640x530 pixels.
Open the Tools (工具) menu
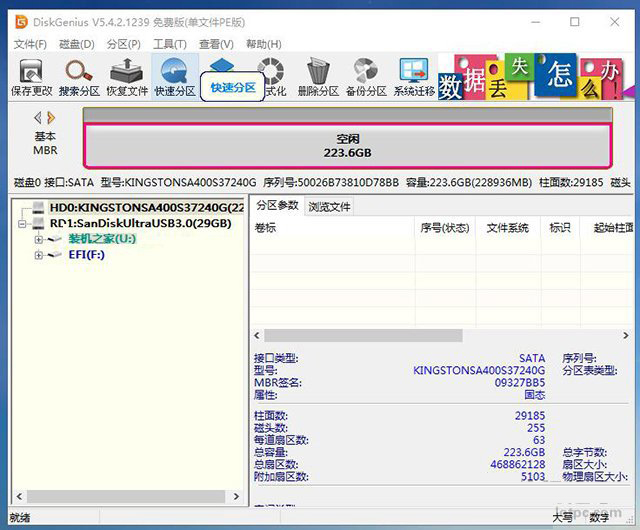click(x=170, y=44)
